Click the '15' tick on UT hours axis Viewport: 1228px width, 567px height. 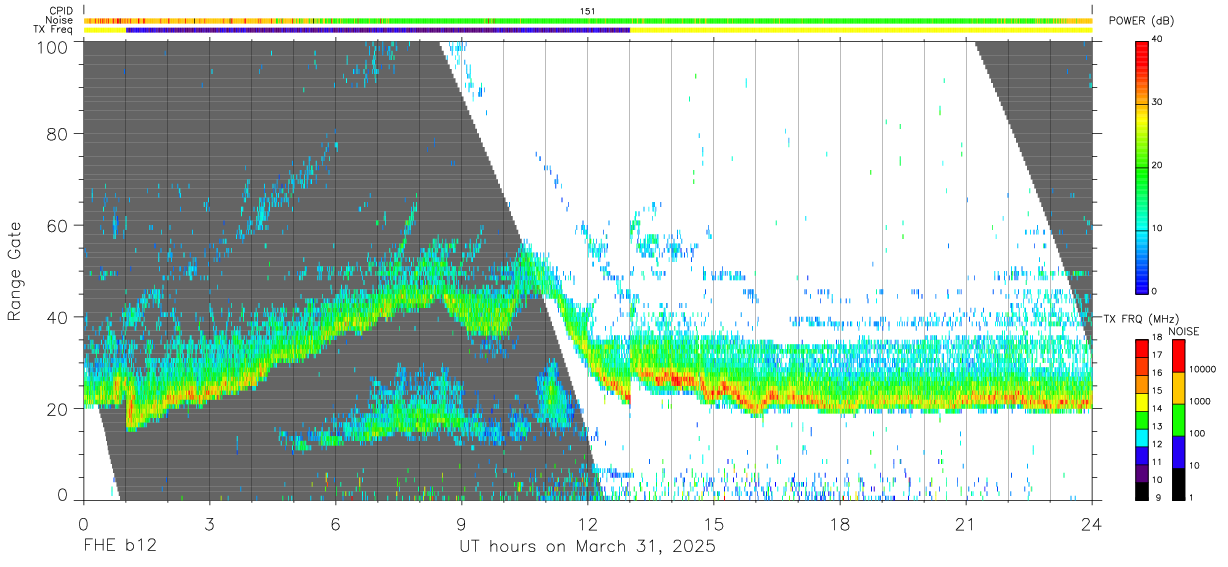[713, 523]
